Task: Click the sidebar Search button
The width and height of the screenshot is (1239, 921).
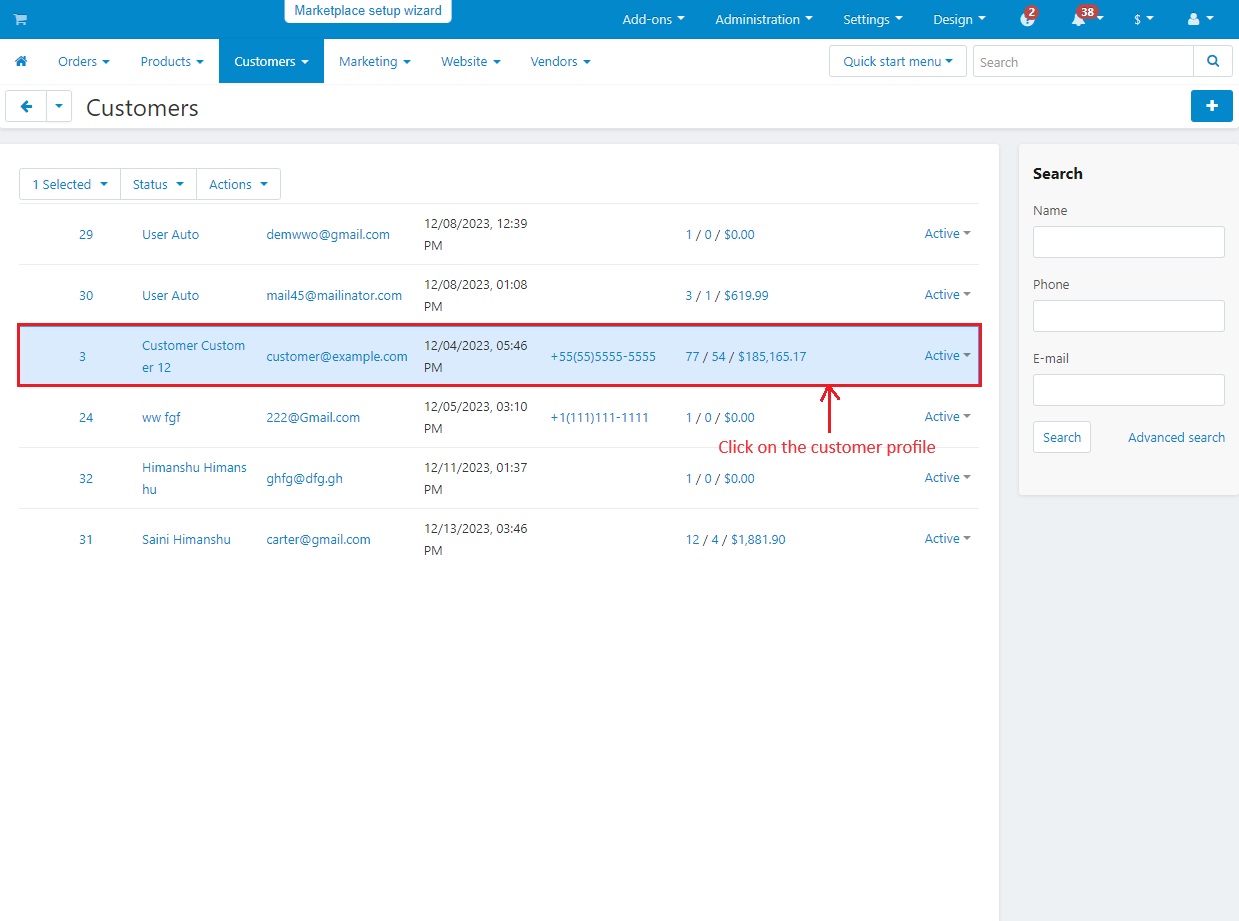Action: pos(1062,437)
